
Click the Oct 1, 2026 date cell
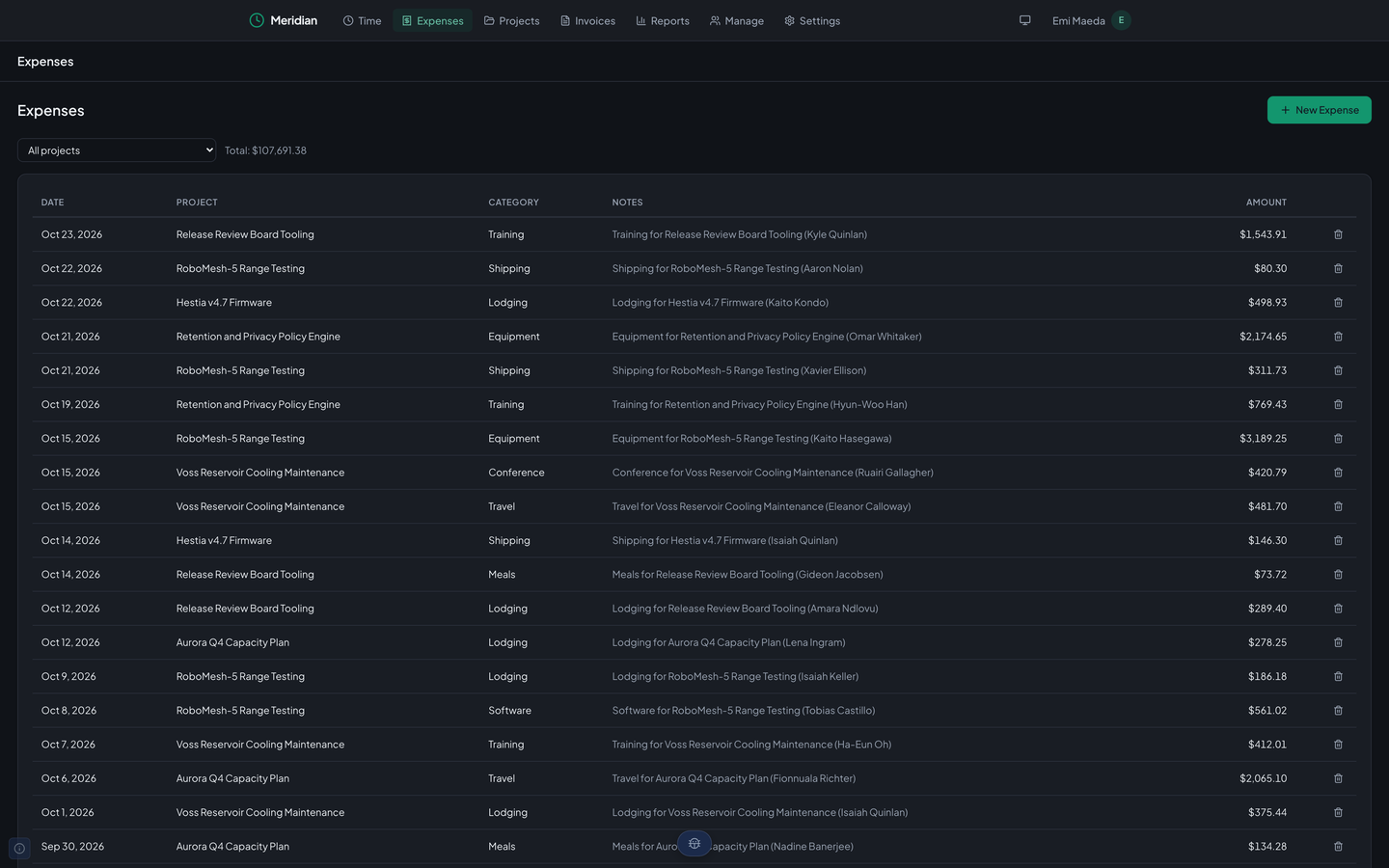(68, 812)
